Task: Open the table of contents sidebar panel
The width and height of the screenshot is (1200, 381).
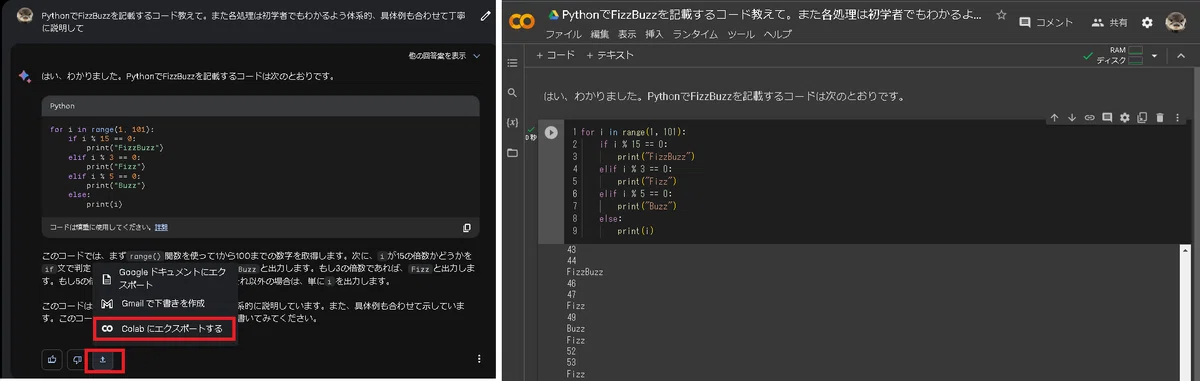Action: pos(513,63)
